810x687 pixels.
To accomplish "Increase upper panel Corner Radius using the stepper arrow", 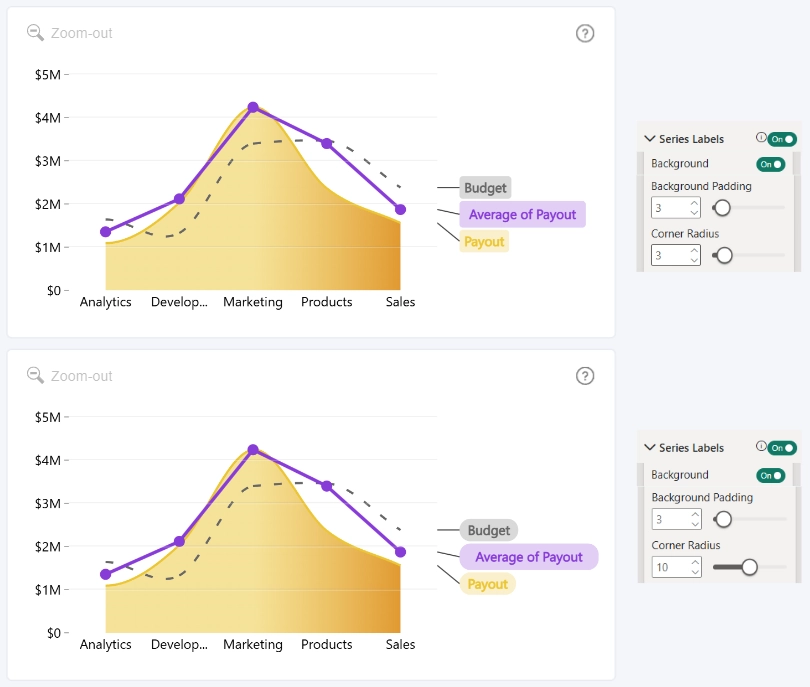I will [x=694, y=251].
